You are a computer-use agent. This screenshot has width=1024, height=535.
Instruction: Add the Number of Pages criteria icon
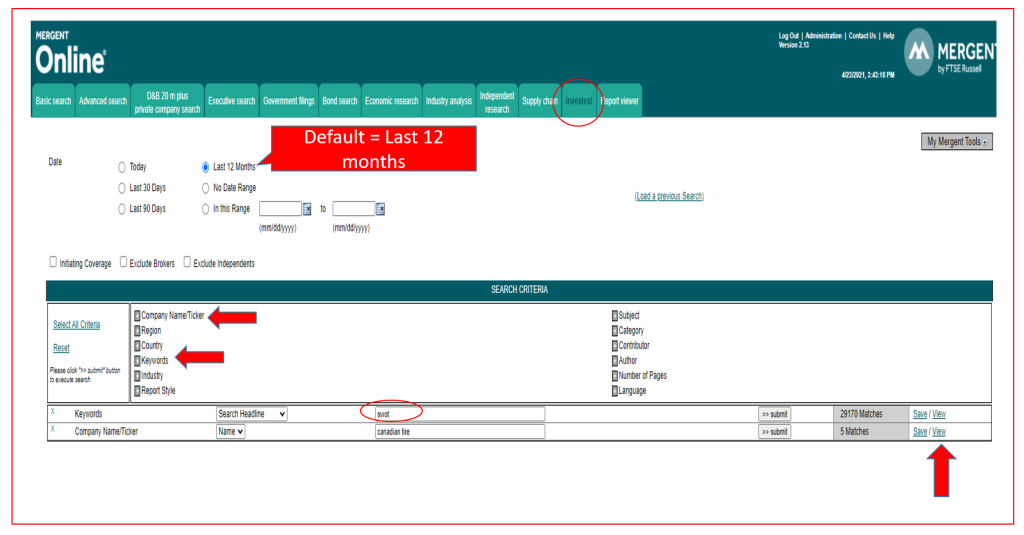[615, 376]
